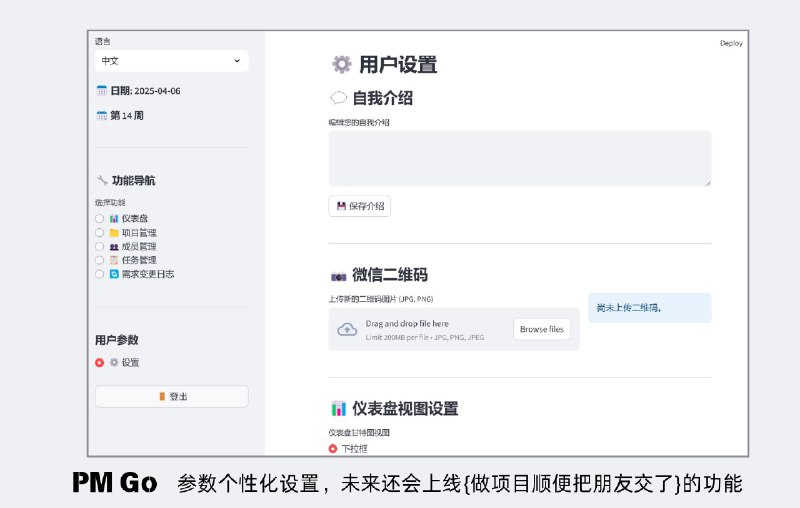Click the speech bubble icon beside 自我介绍
This screenshot has width=800, height=508.
(338, 97)
